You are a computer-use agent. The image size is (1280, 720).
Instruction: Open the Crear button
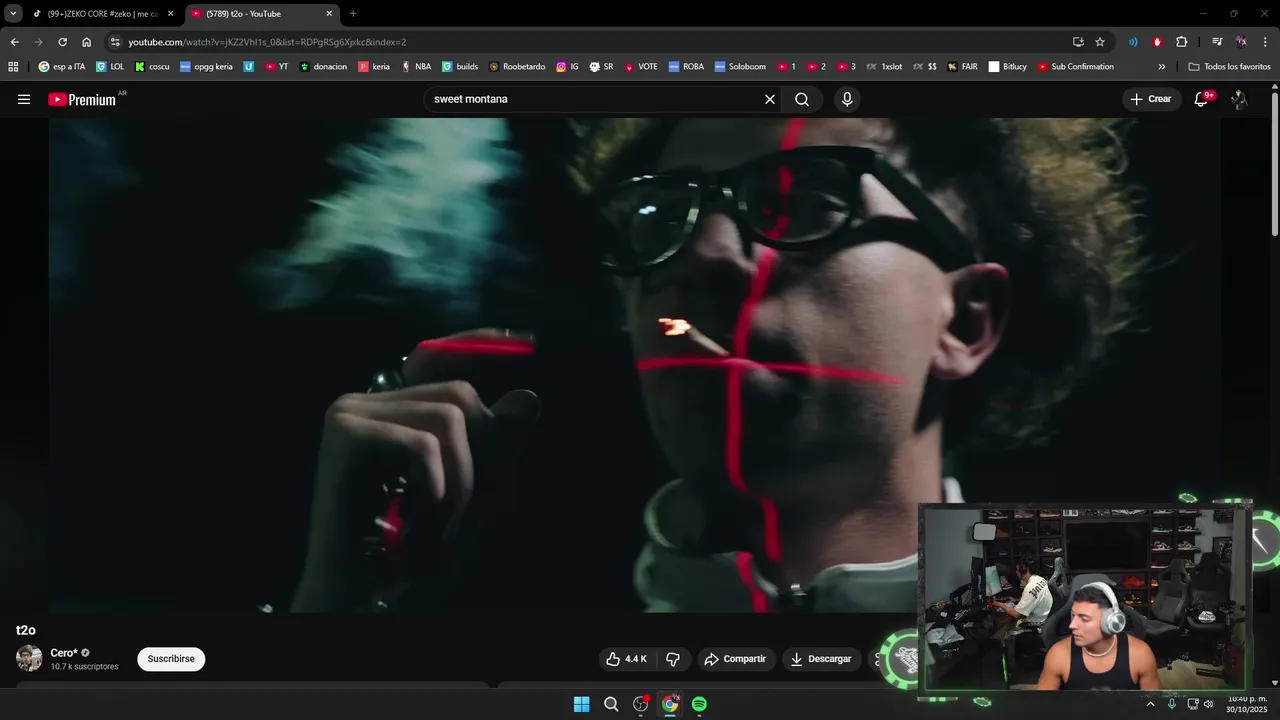click(x=1150, y=99)
